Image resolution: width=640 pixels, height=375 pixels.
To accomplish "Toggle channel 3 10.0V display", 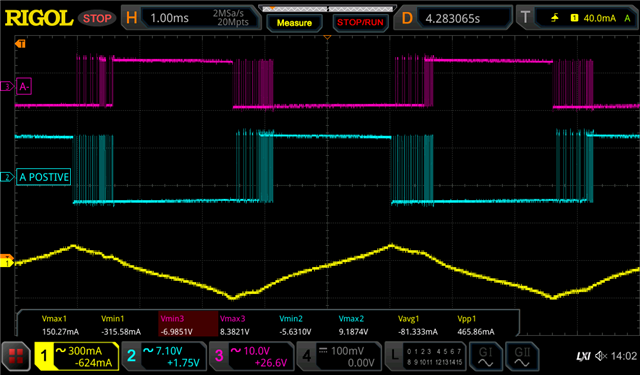I will click(x=251, y=356).
